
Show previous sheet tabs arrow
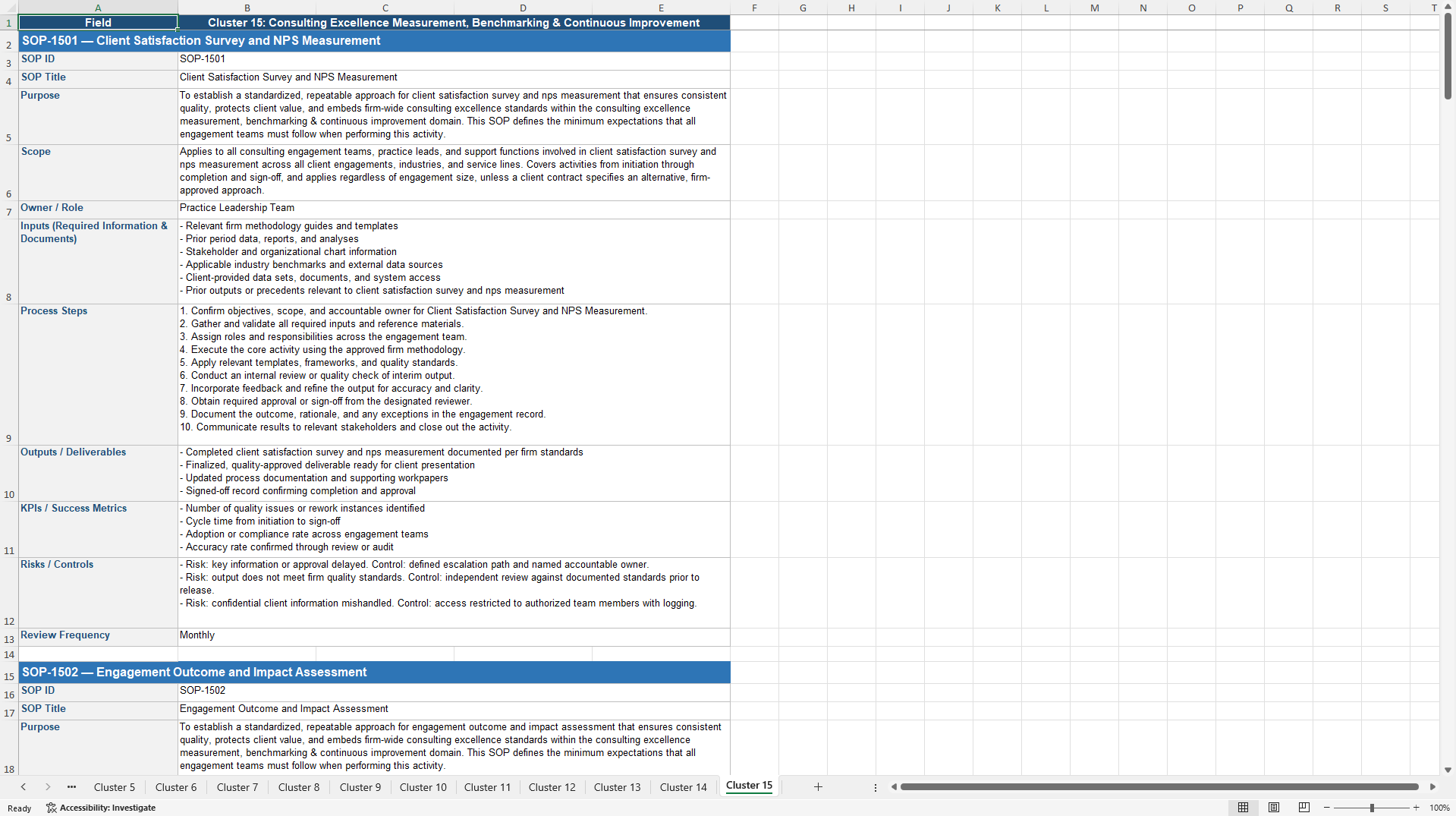pos(24,787)
